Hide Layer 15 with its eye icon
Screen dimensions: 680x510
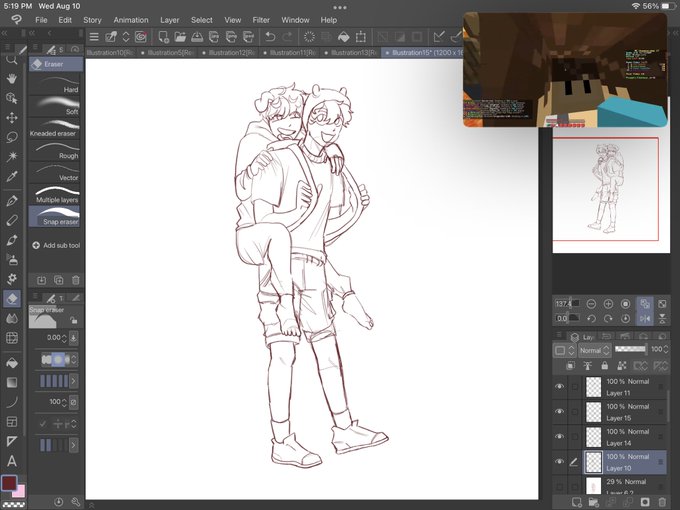559,411
